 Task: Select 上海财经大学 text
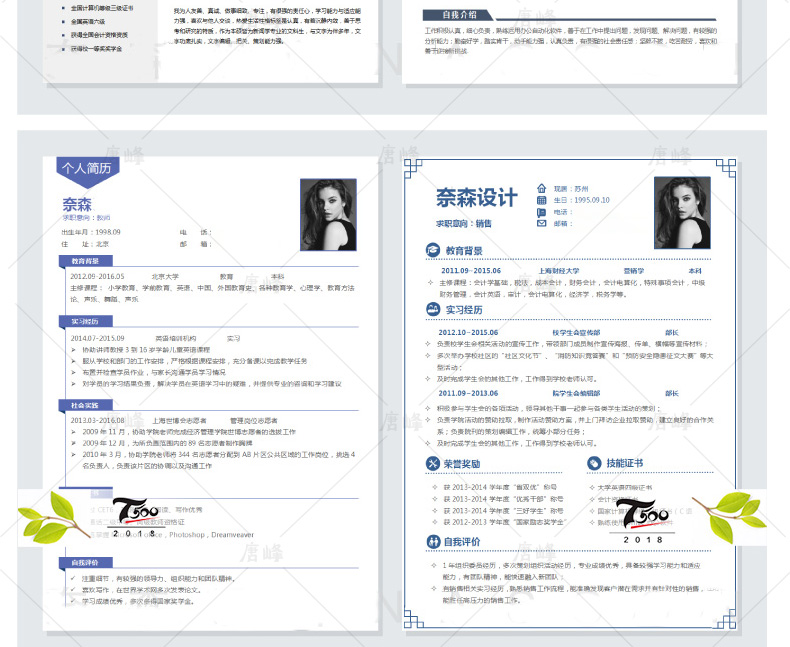559,271
